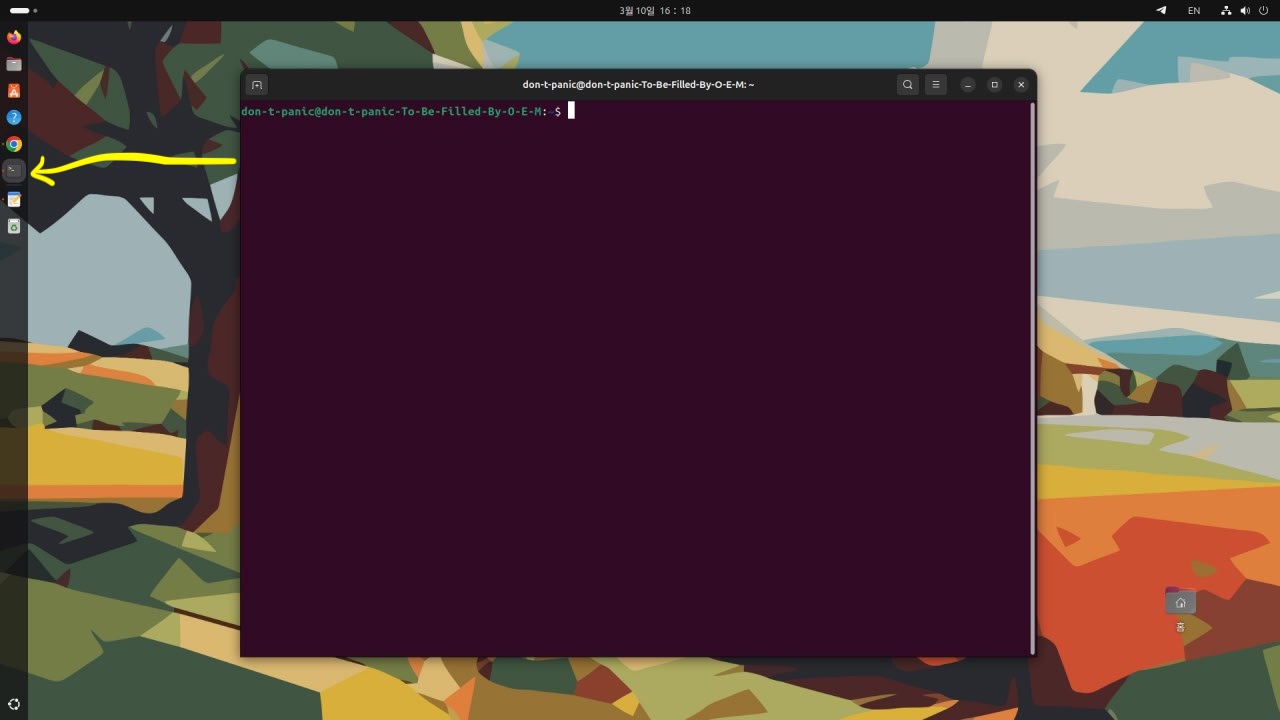Click the Activities workspace indicator
Screen dimensions: 1280x720
tap(23, 11)
